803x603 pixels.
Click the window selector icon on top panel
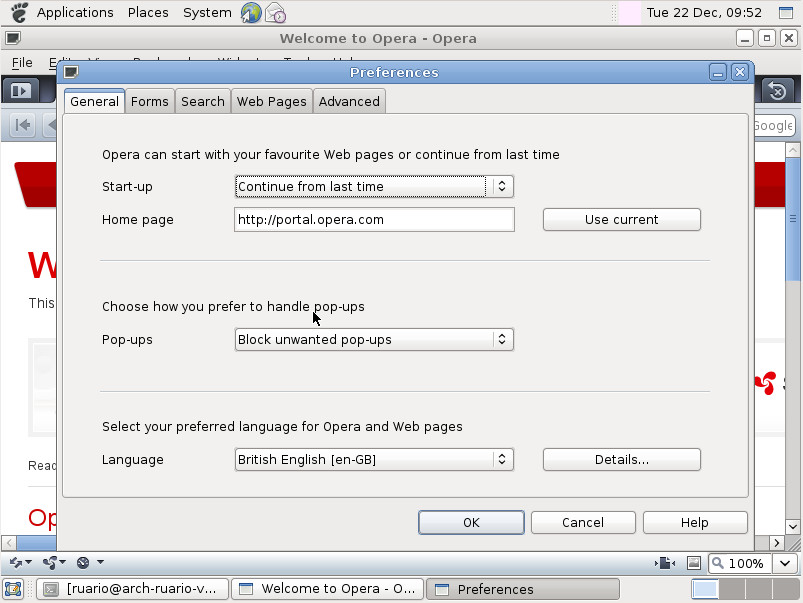point(786,12)
